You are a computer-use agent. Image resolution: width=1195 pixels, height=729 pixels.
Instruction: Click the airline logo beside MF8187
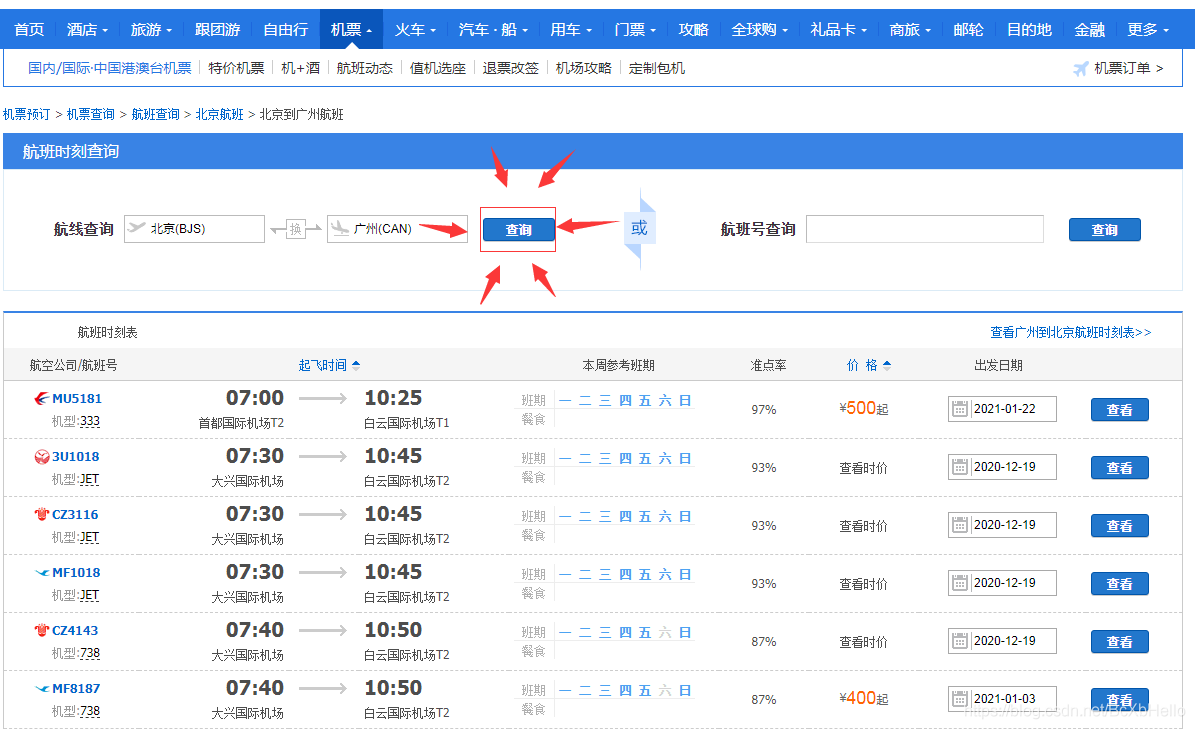[x=42, y=688]
